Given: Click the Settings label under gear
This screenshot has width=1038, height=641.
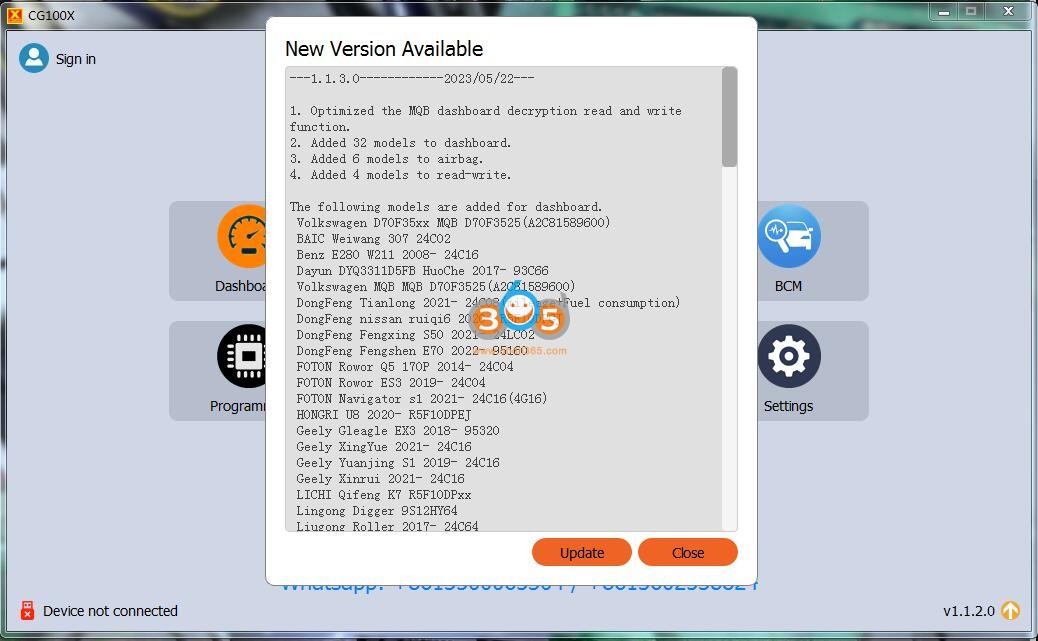Looking at the screenshot, I should click(788, 406).
